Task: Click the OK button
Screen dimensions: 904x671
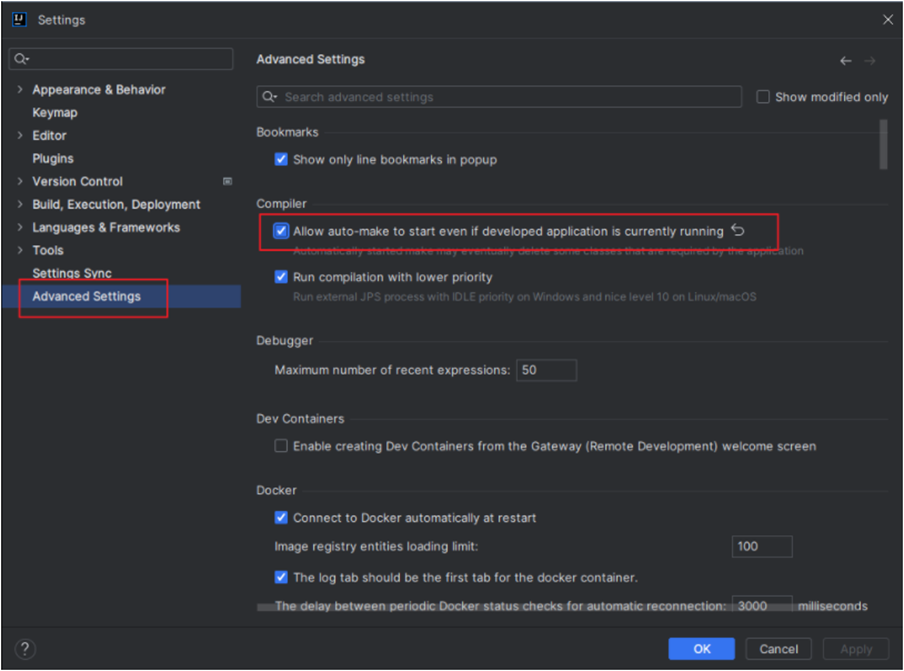Action: pos(702,649)
